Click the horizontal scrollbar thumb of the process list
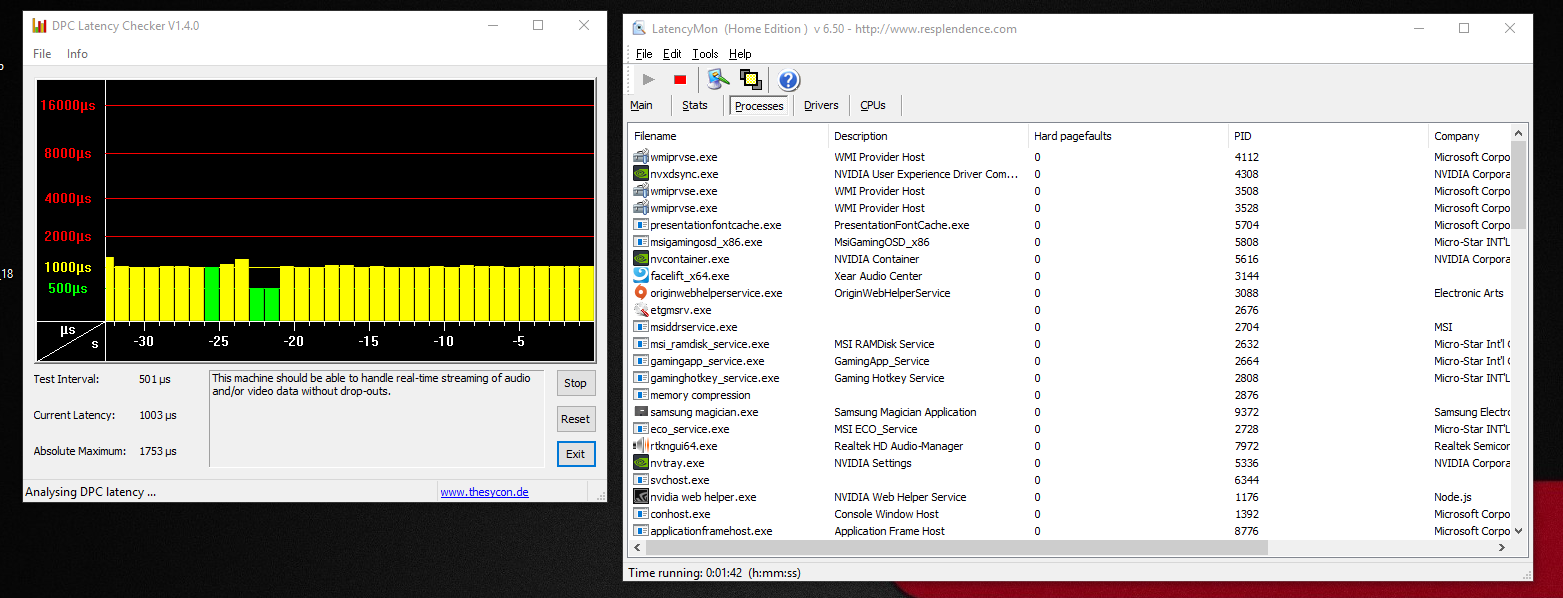 (956, 548)
